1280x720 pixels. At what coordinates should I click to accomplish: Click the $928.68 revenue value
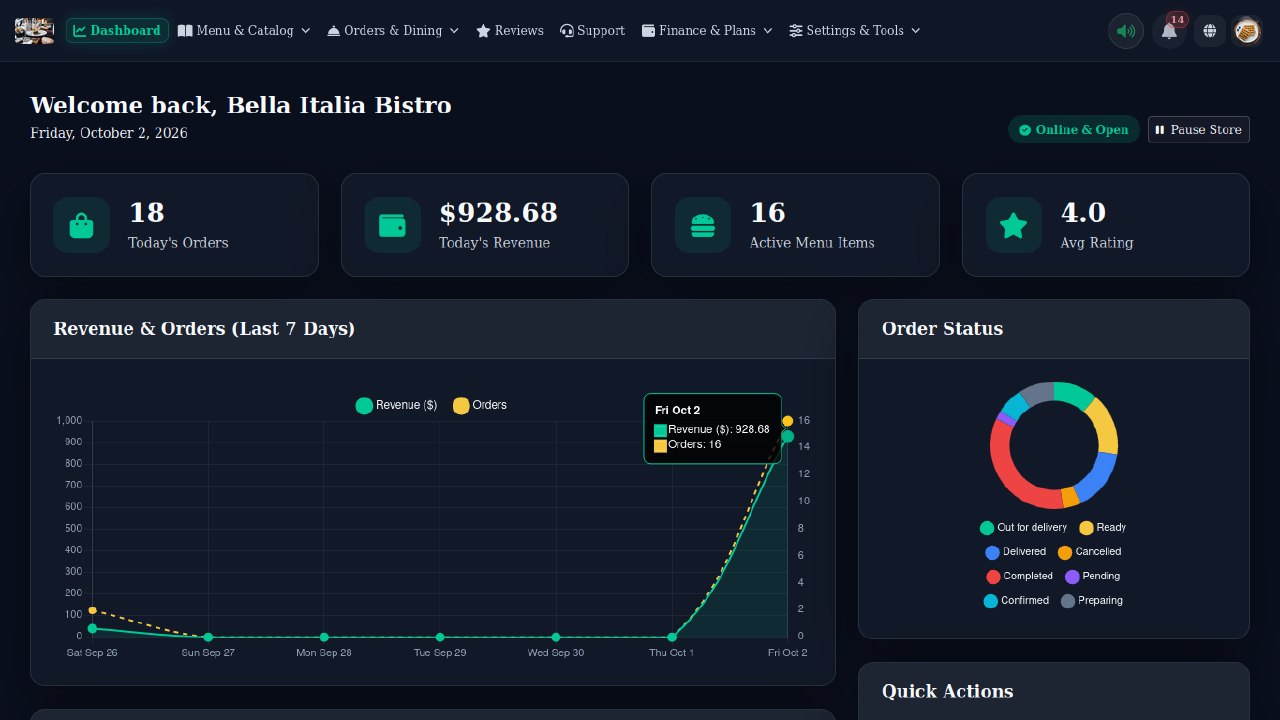click(x=498, y=213)
